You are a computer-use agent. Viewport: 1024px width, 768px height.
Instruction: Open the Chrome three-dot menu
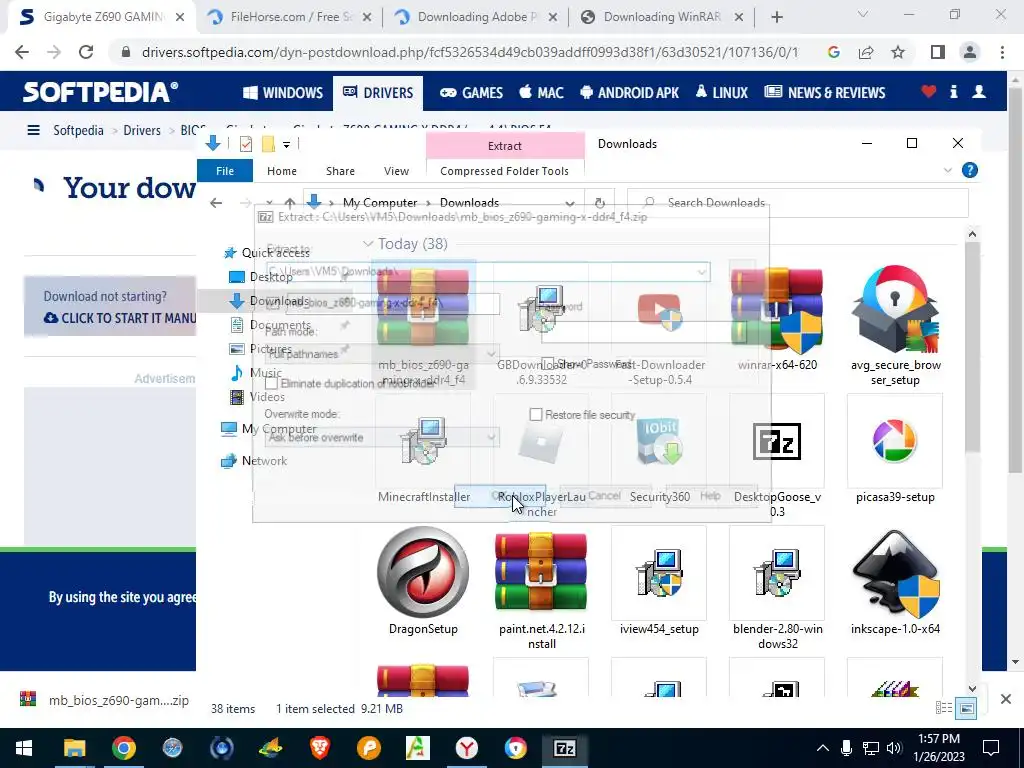pyautogui.click(x=1002, y=52)
